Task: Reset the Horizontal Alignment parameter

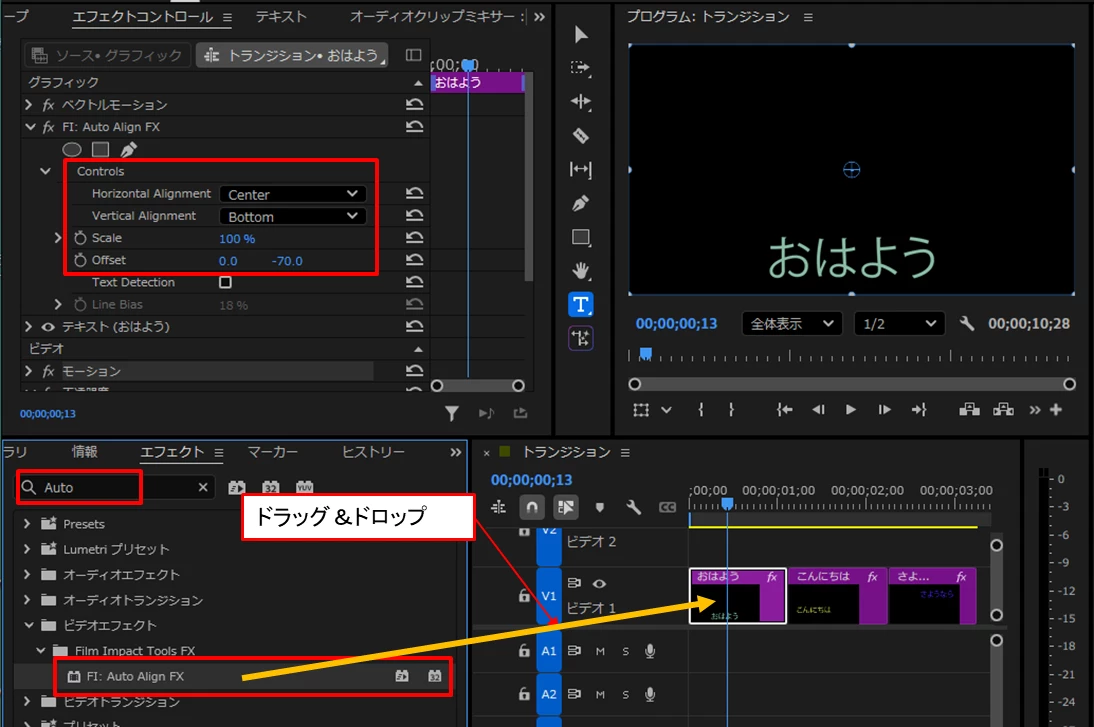Action: tap(414, 193)
